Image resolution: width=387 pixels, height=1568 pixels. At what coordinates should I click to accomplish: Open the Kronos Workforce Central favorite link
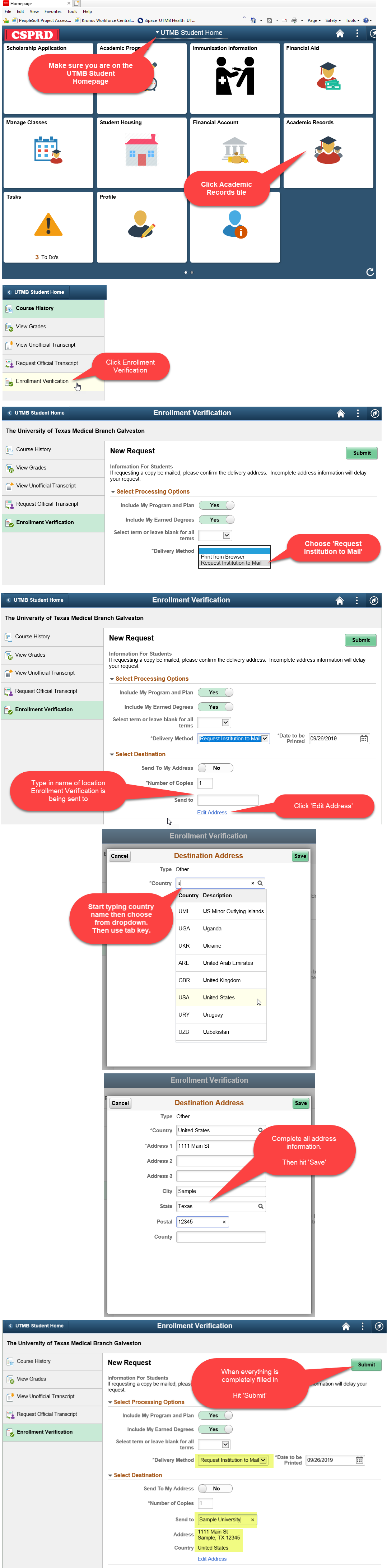(x=104, y=20)
